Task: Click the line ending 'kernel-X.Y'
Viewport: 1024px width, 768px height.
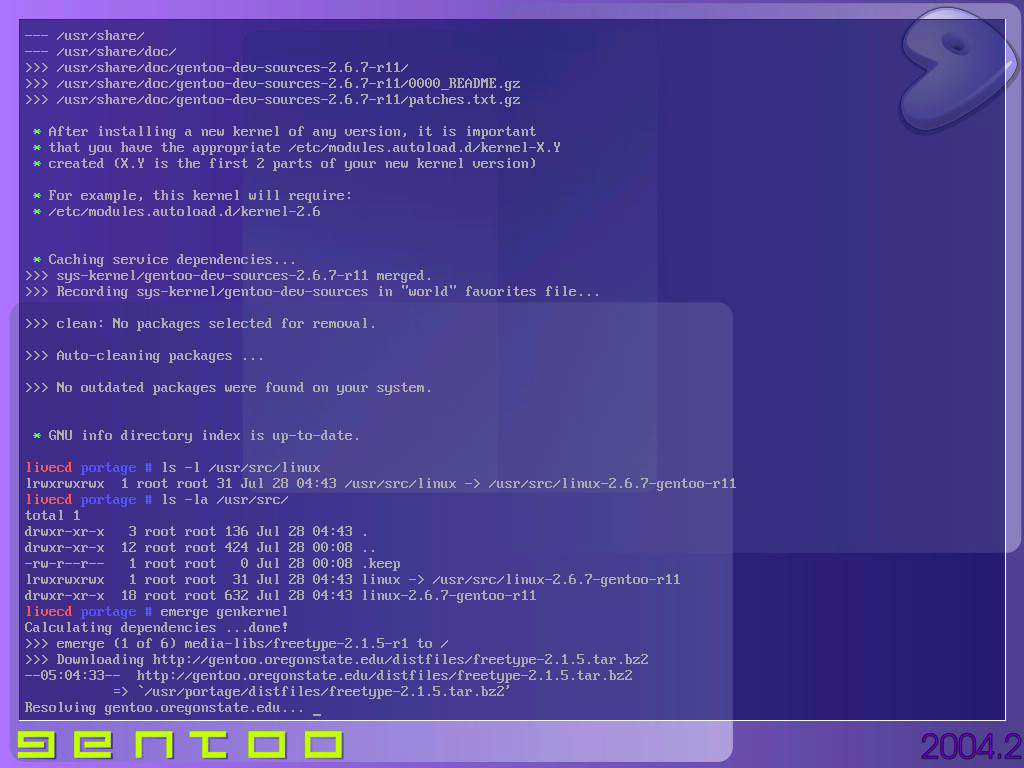Action: (x=296, y=148)
